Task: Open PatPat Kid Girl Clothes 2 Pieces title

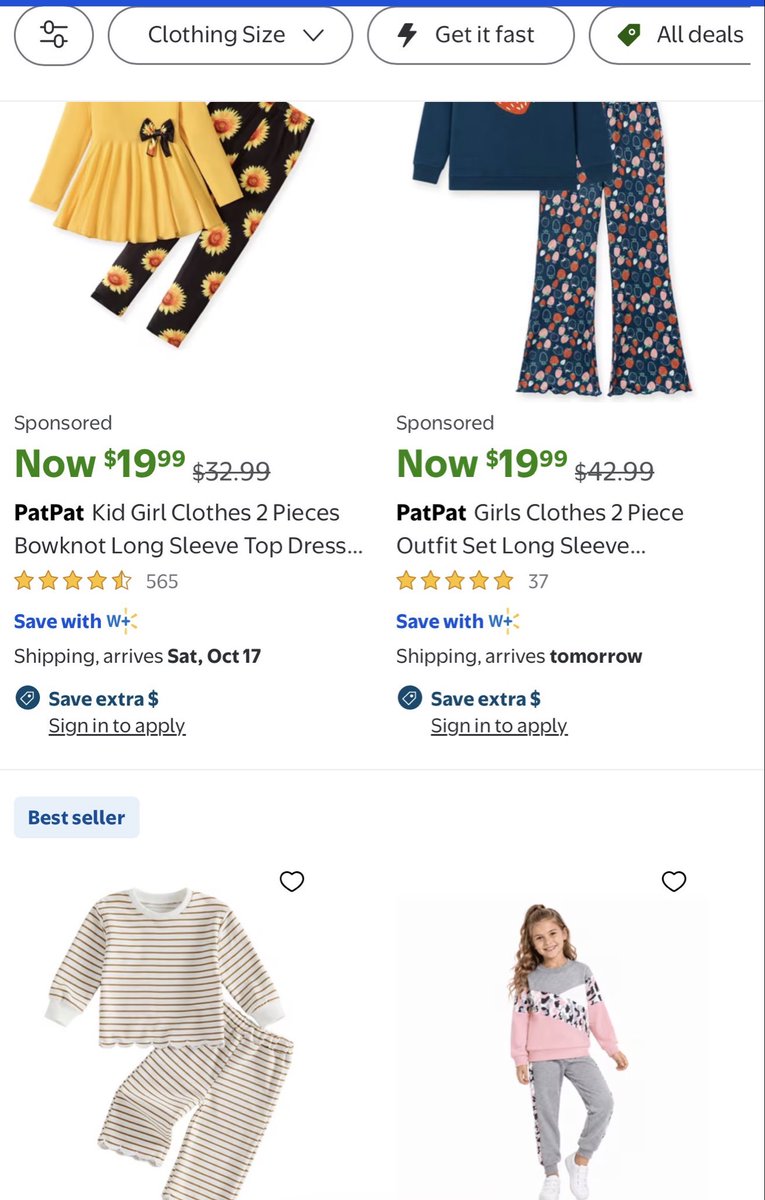Action: 188,529
